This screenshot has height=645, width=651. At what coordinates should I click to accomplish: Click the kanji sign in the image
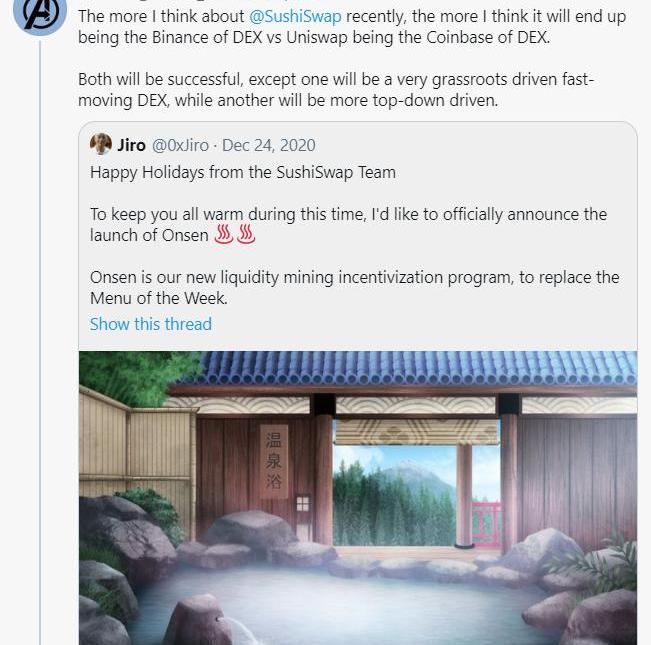274,461
